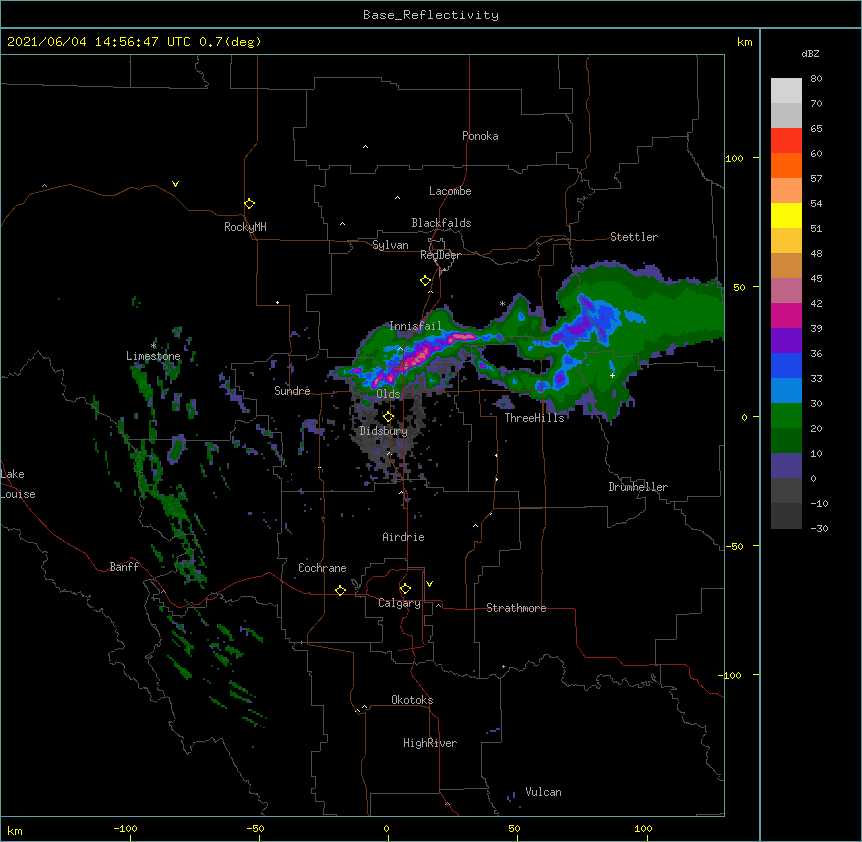Click the Lacombe city label
Viewport: 862px width, 842px height.
coord(450,191)
